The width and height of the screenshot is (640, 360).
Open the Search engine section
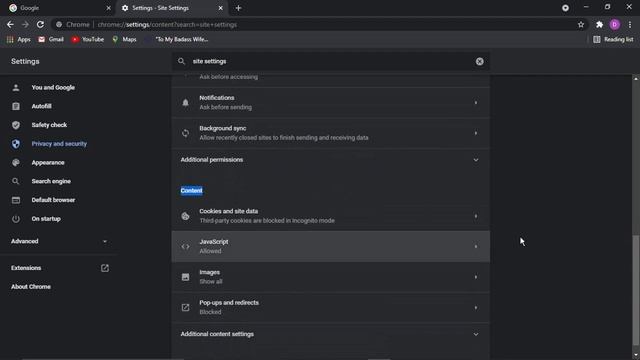(51, 181)
